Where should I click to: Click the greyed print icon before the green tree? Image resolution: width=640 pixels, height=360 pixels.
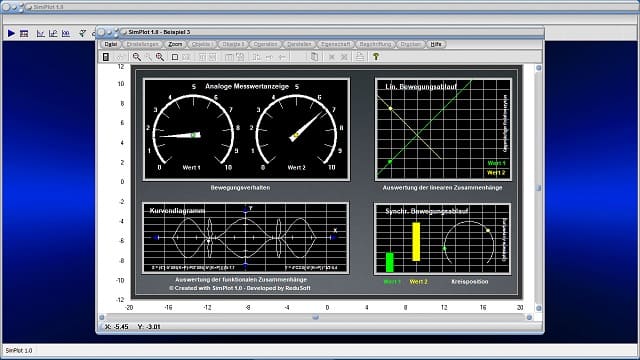click(x=360, y=57)
